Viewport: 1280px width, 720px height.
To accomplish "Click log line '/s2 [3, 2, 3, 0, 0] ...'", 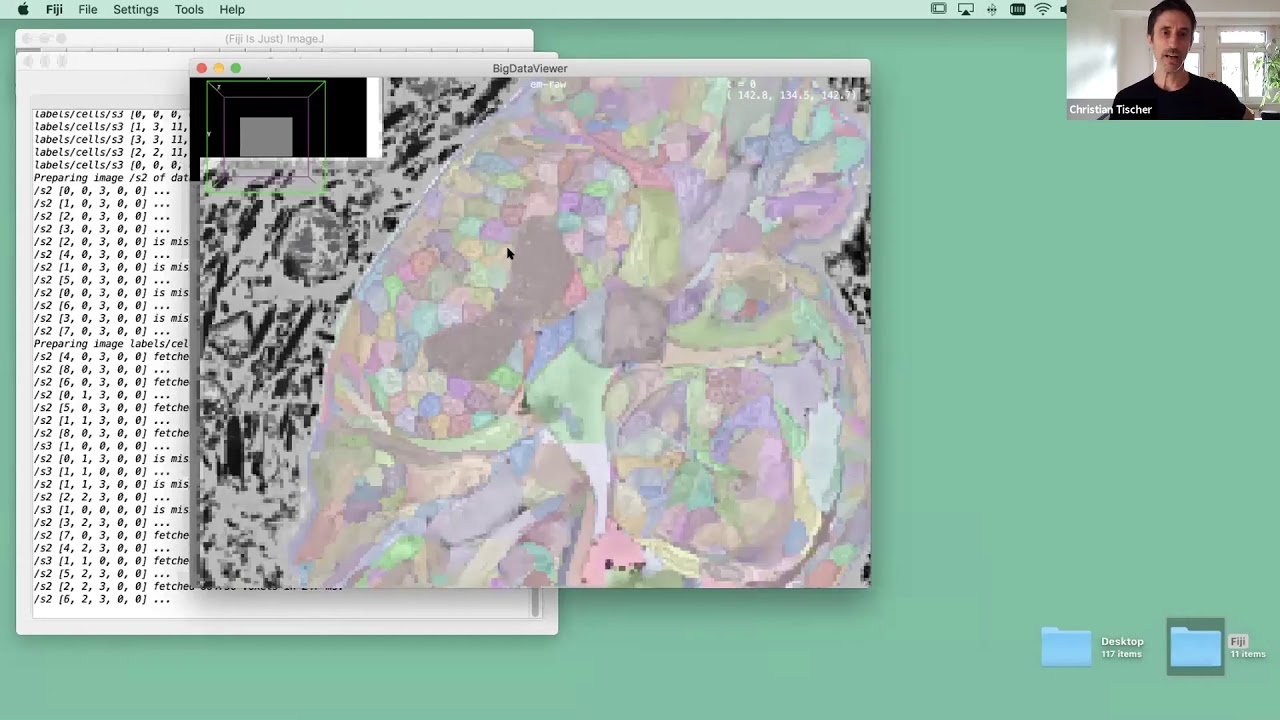I will [x=102, y=523].
